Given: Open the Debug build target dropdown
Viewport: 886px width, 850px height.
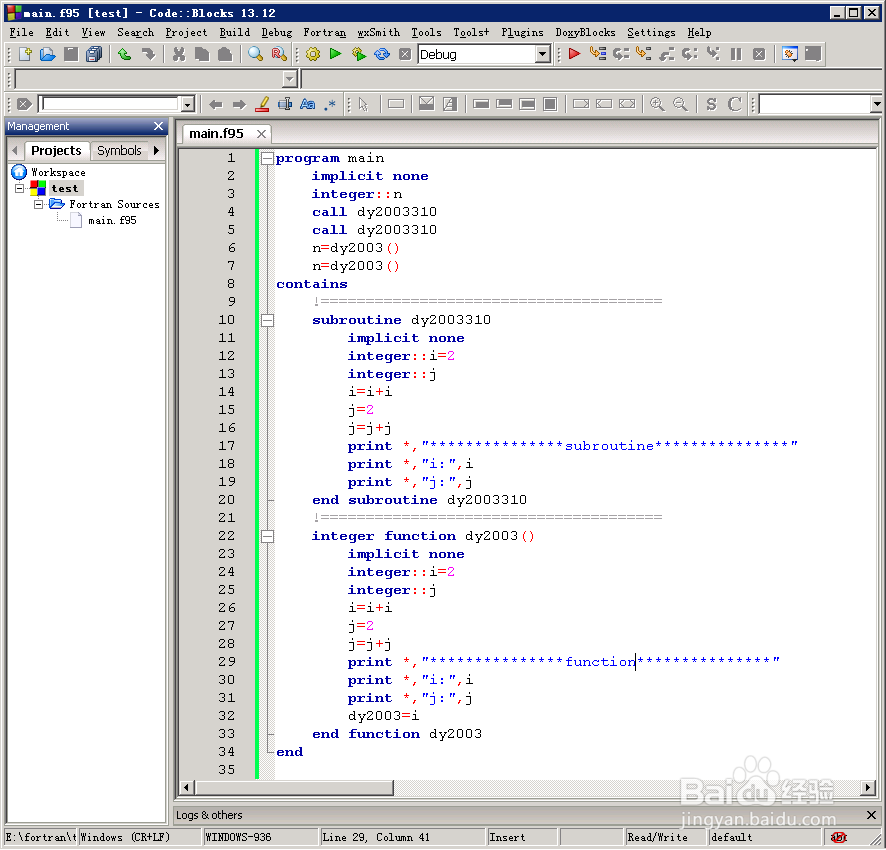Looking at the screenshot, I should pyautogui.click(x=542, y=54).
